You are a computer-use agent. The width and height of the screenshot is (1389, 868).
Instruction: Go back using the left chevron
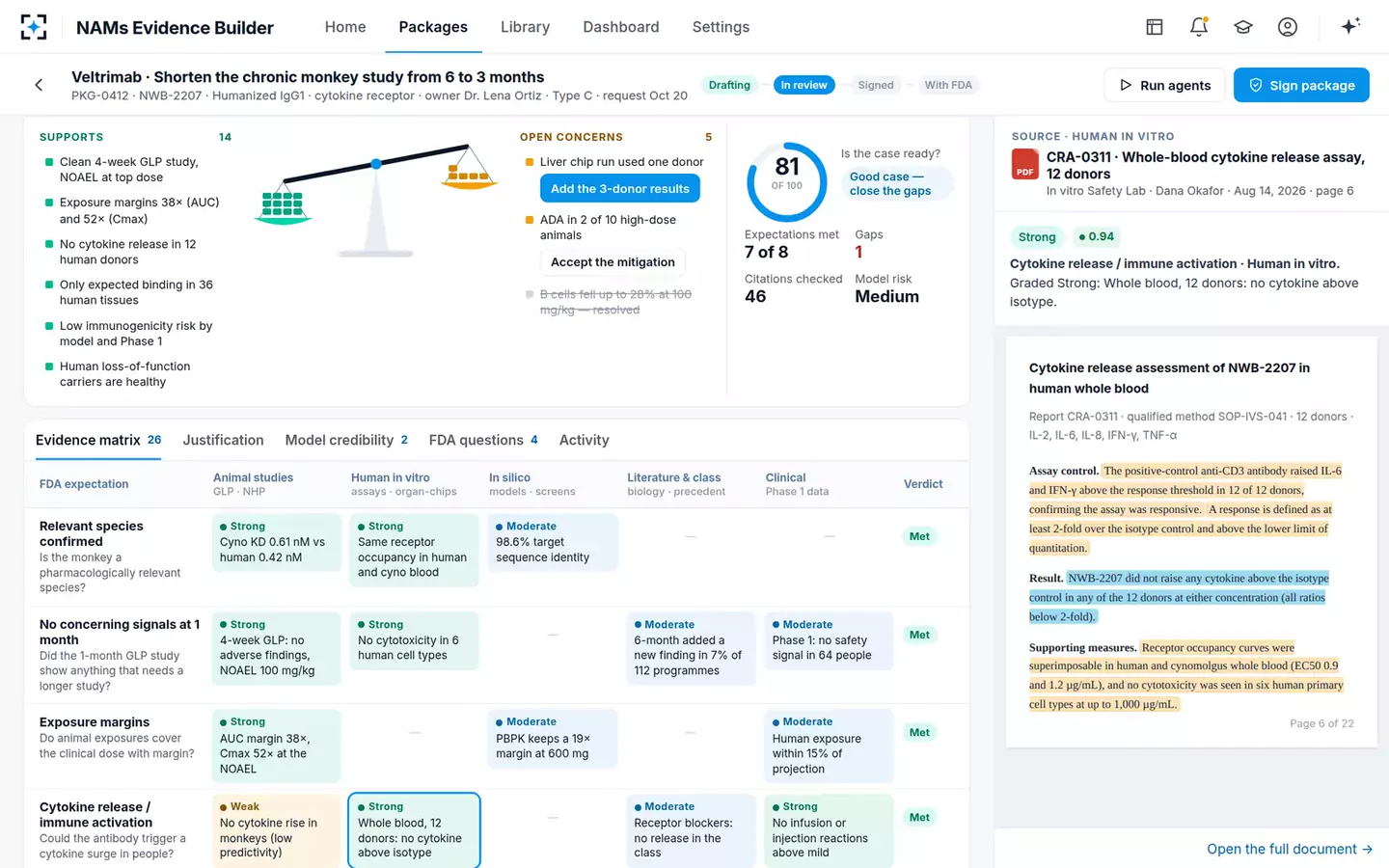pos(39,85)
